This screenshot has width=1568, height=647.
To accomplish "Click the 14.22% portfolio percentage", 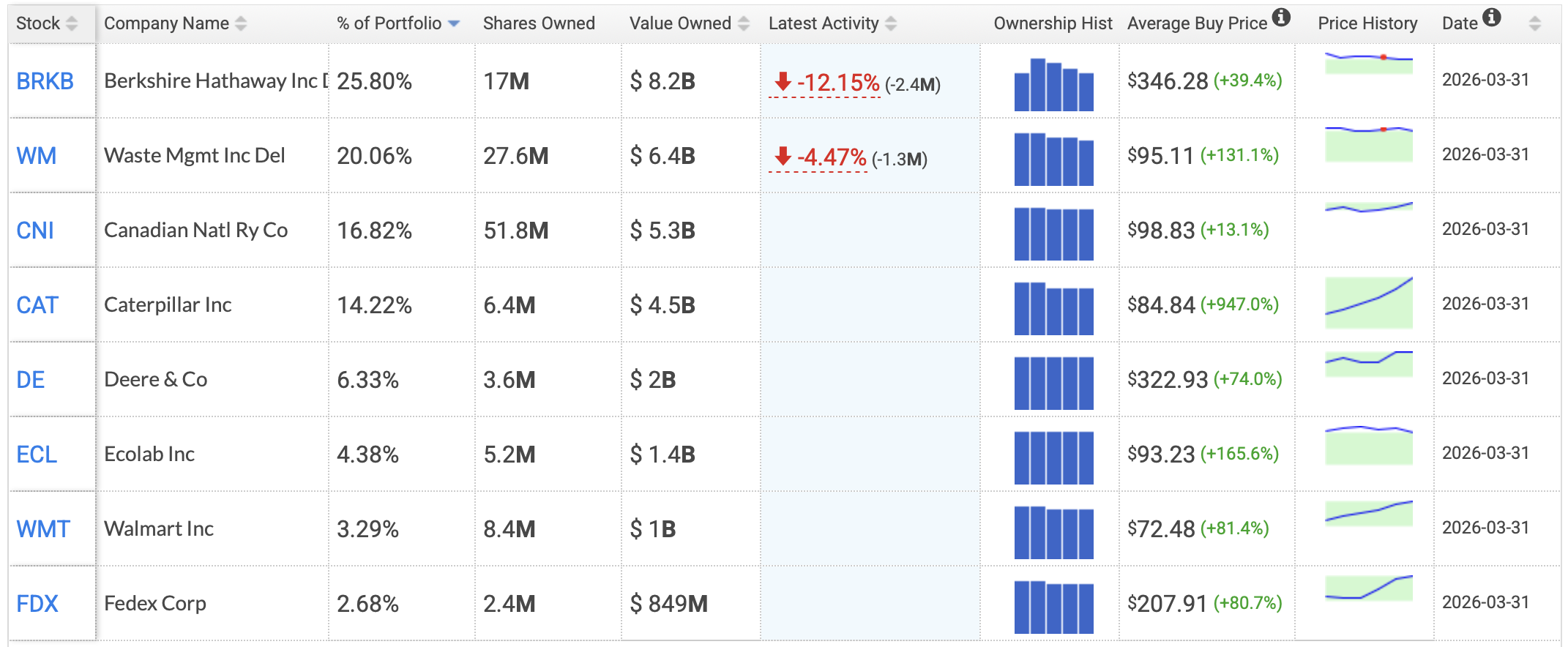I will click(x=375, y=305).
